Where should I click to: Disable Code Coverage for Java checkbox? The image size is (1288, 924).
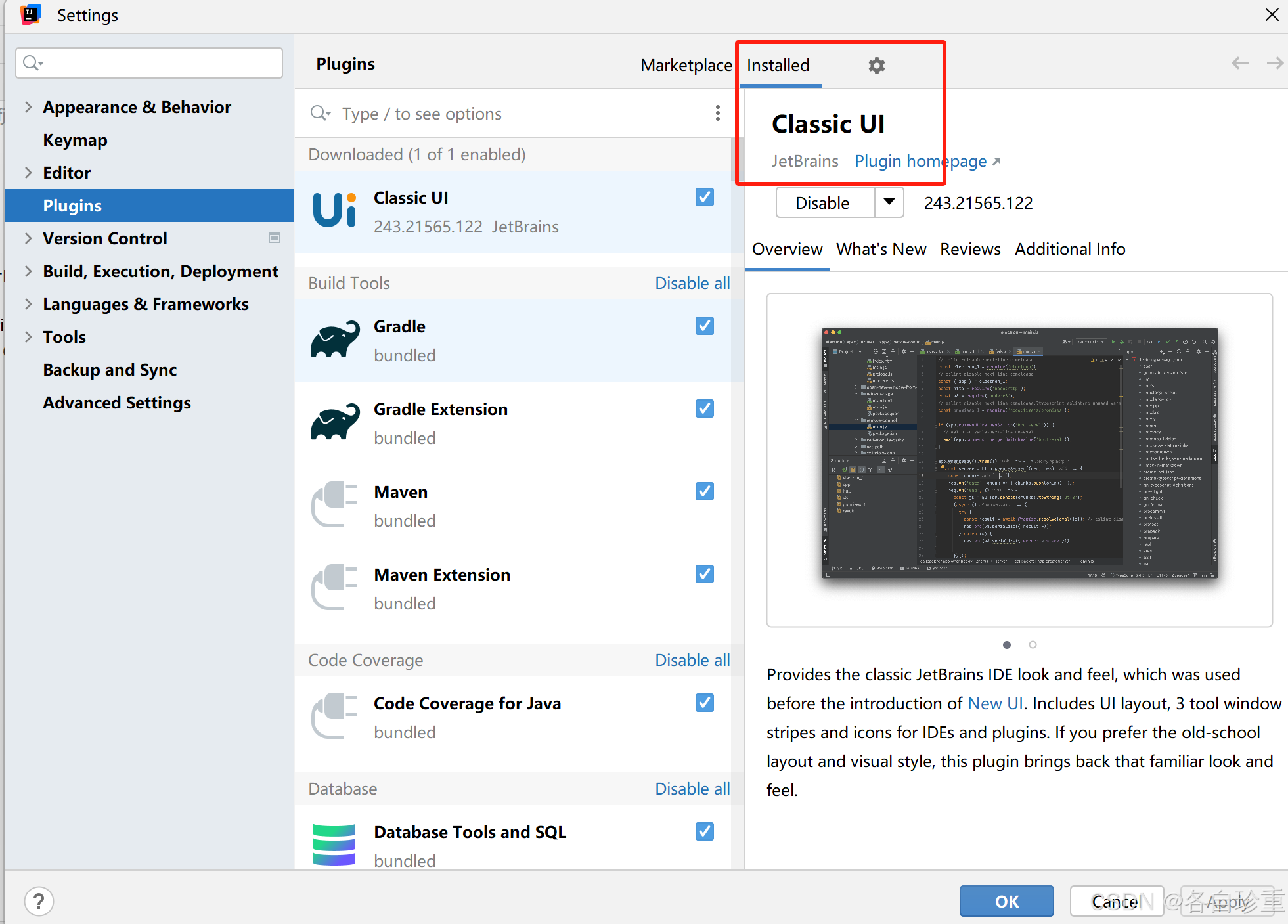704,703
